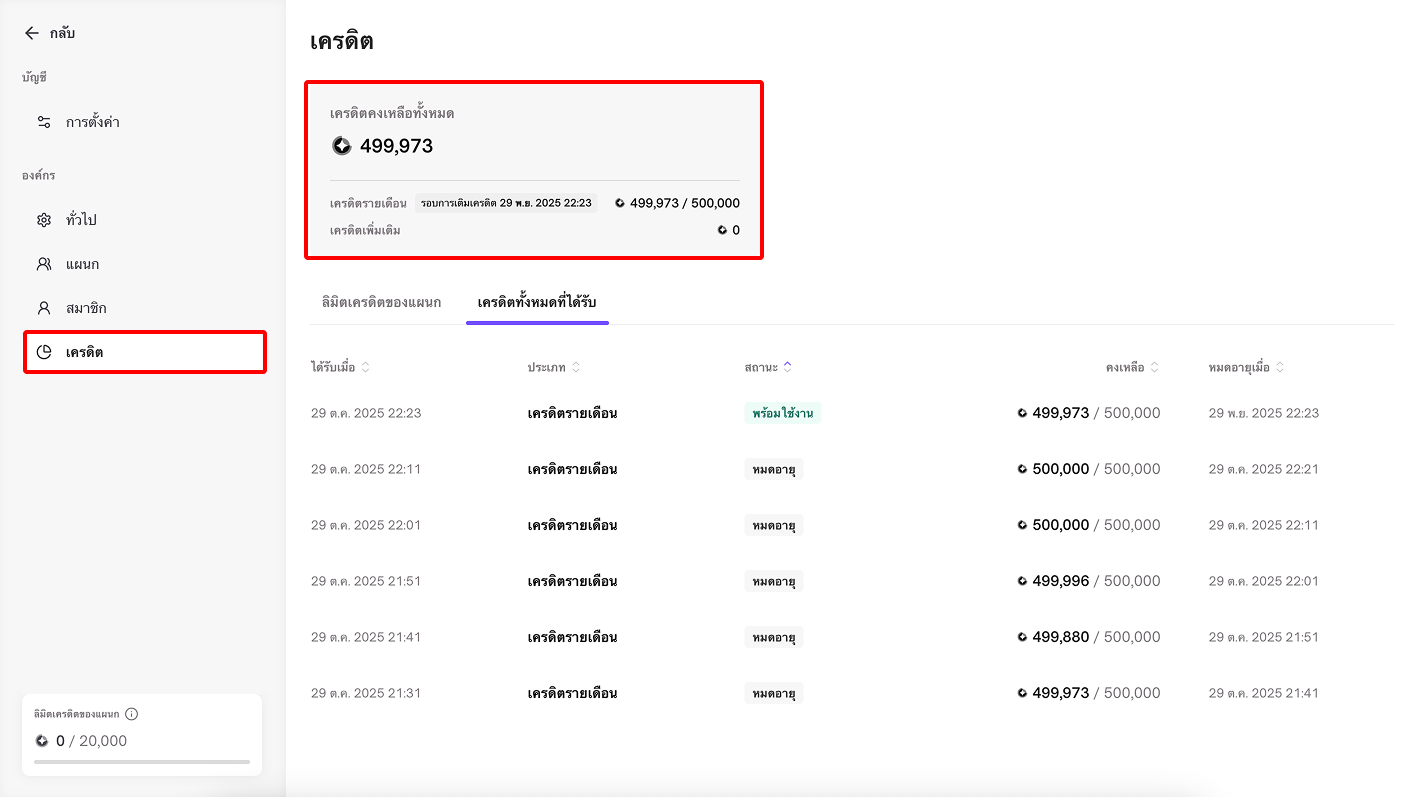Select the เครดิตทั้งหมดที่ได้รับ tab

tap(537, 302)
